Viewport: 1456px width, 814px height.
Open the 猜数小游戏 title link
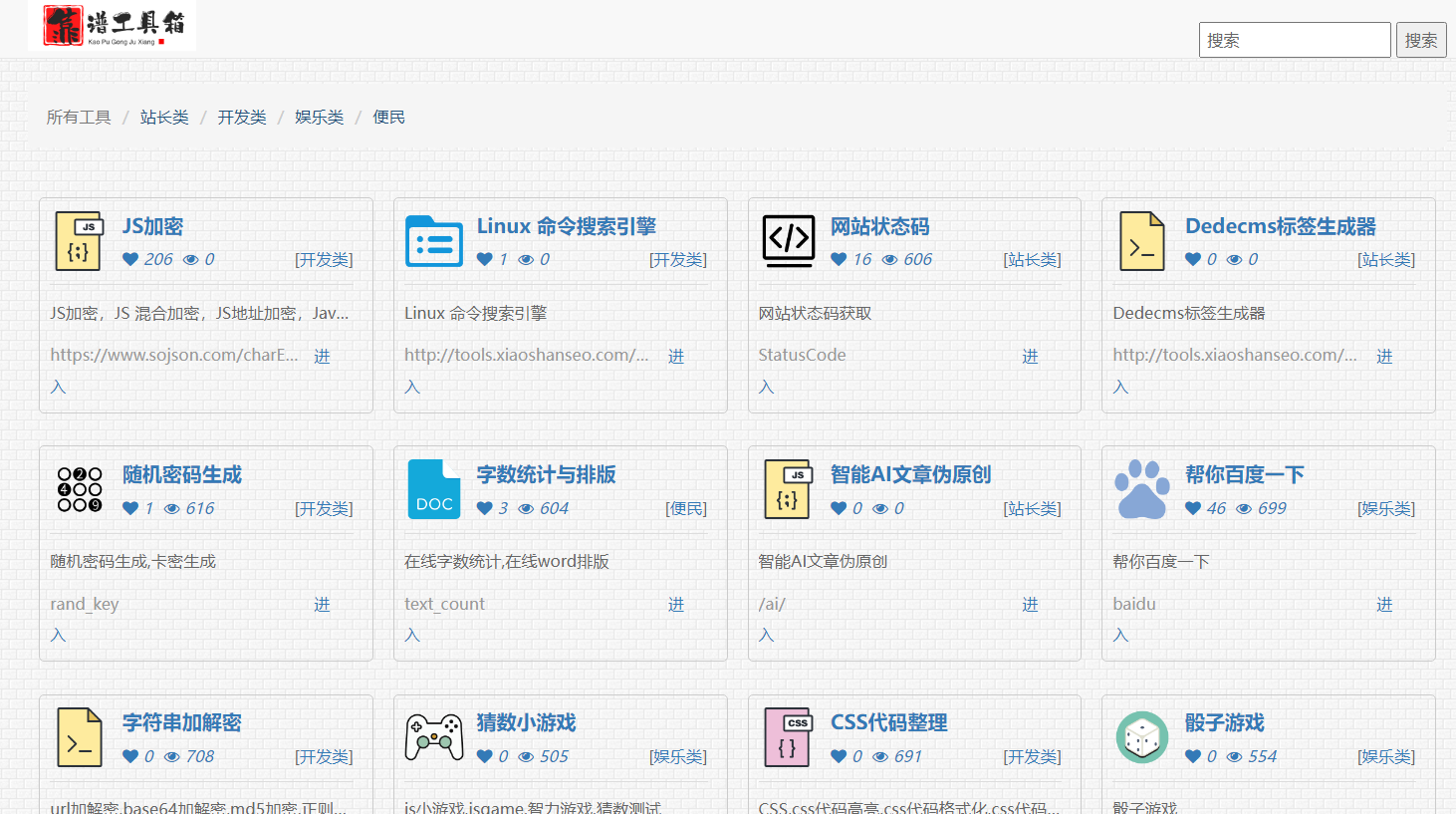(526, 722)
